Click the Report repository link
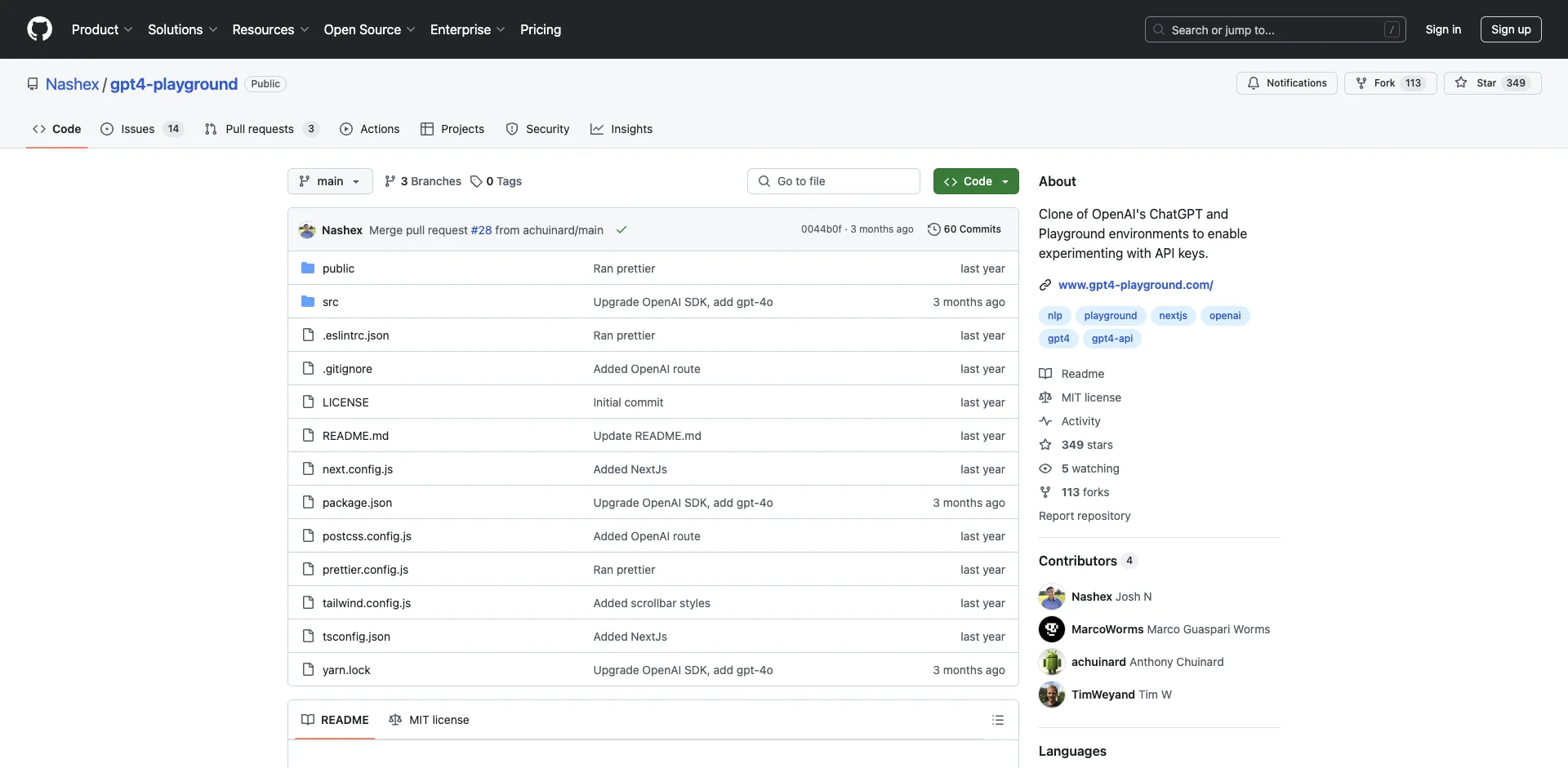 click(1085, 516)
